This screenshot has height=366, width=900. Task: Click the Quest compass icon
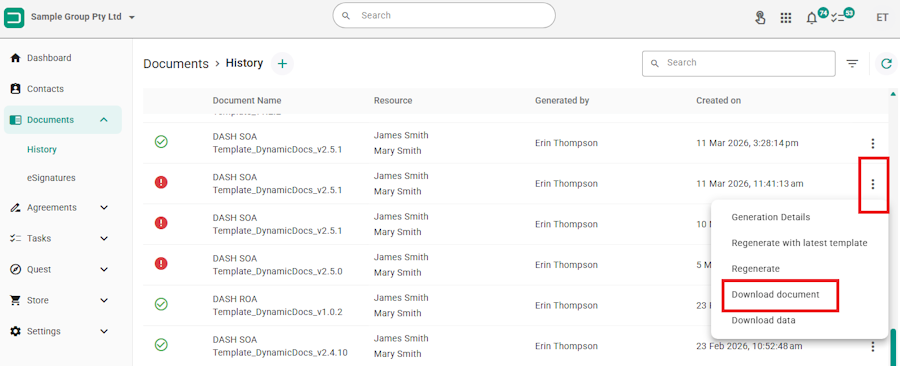click(x=15, y=269)
